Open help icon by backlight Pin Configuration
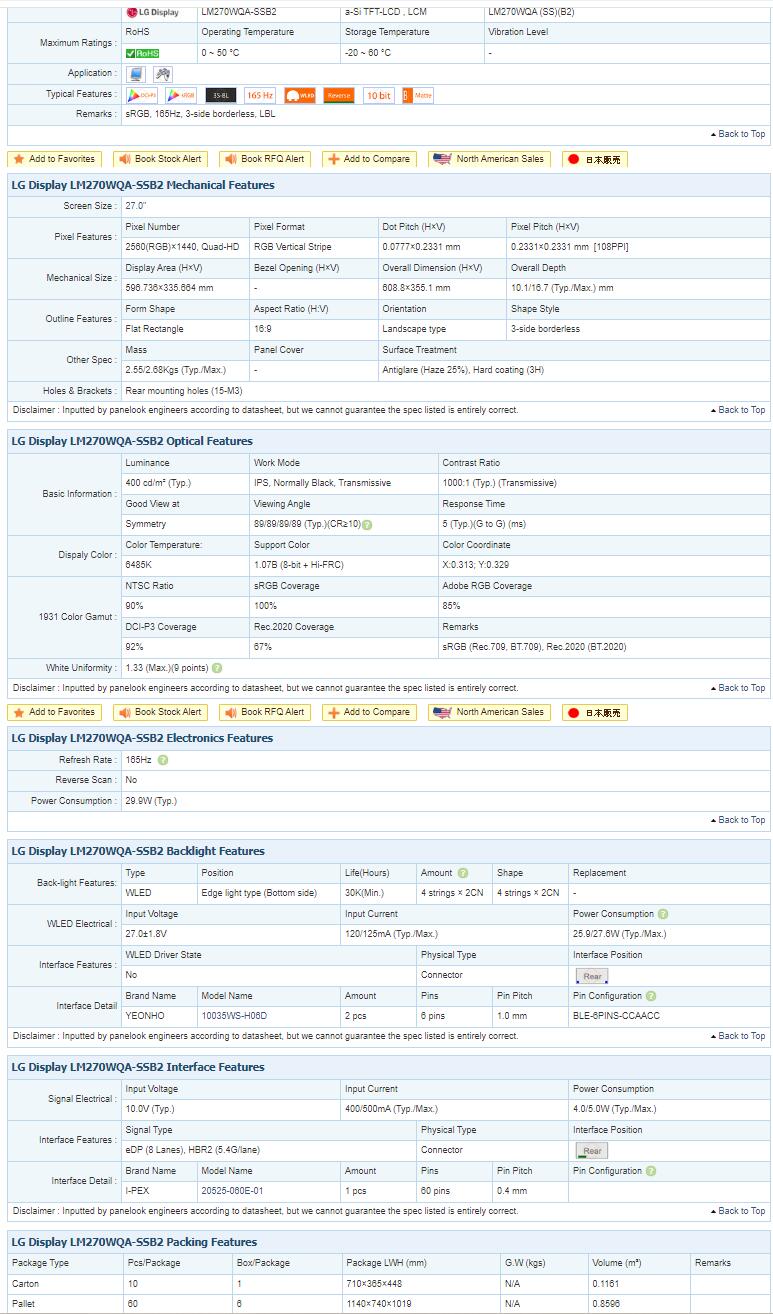This screenshot has height=1314, width=773. (x=652, y=996)
